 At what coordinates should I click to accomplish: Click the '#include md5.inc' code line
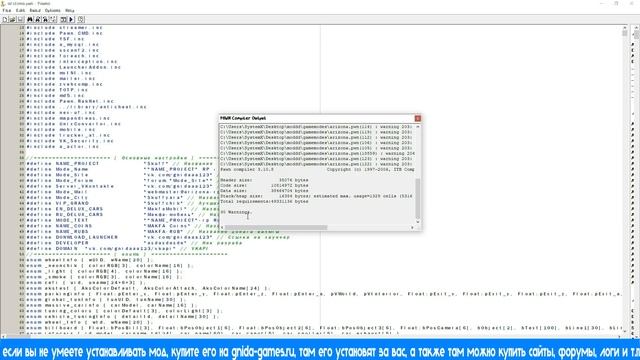[x=56, y=96]
